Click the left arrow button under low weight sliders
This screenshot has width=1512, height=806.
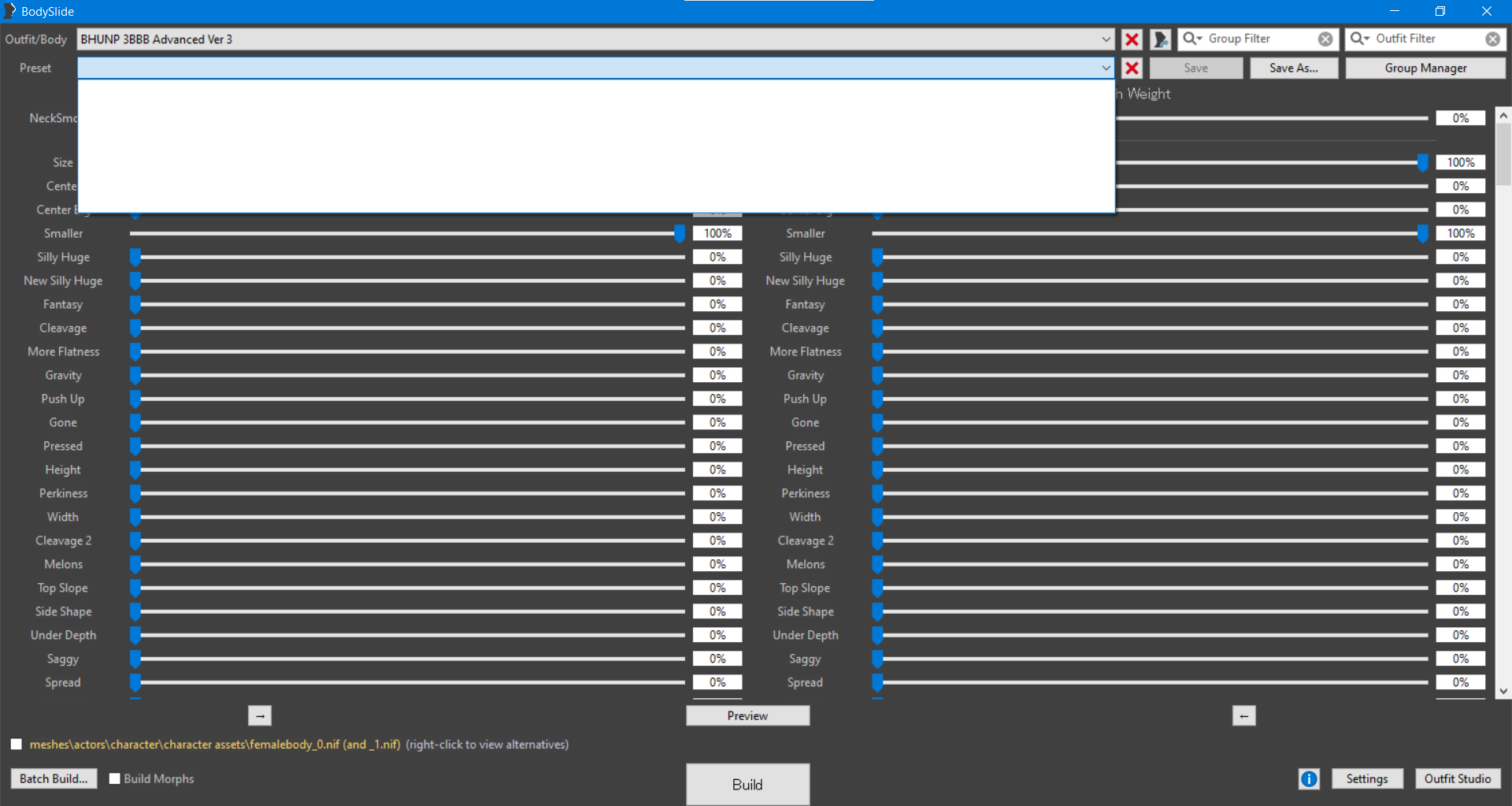click(260, 715)
